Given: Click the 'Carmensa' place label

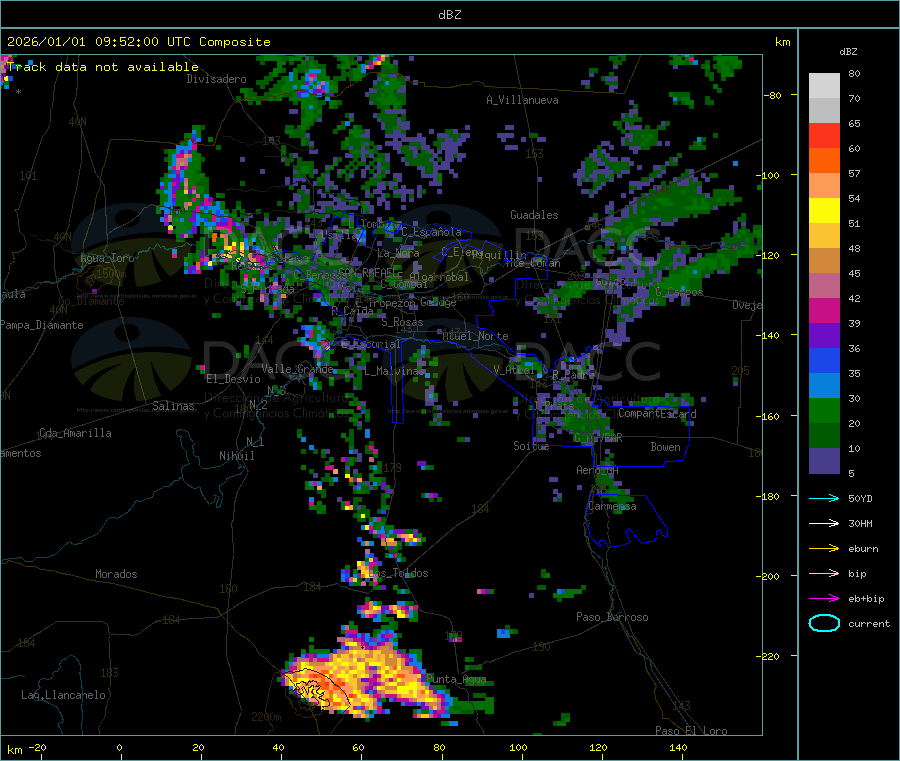Looking at the screenshot, I should point(612,506).
